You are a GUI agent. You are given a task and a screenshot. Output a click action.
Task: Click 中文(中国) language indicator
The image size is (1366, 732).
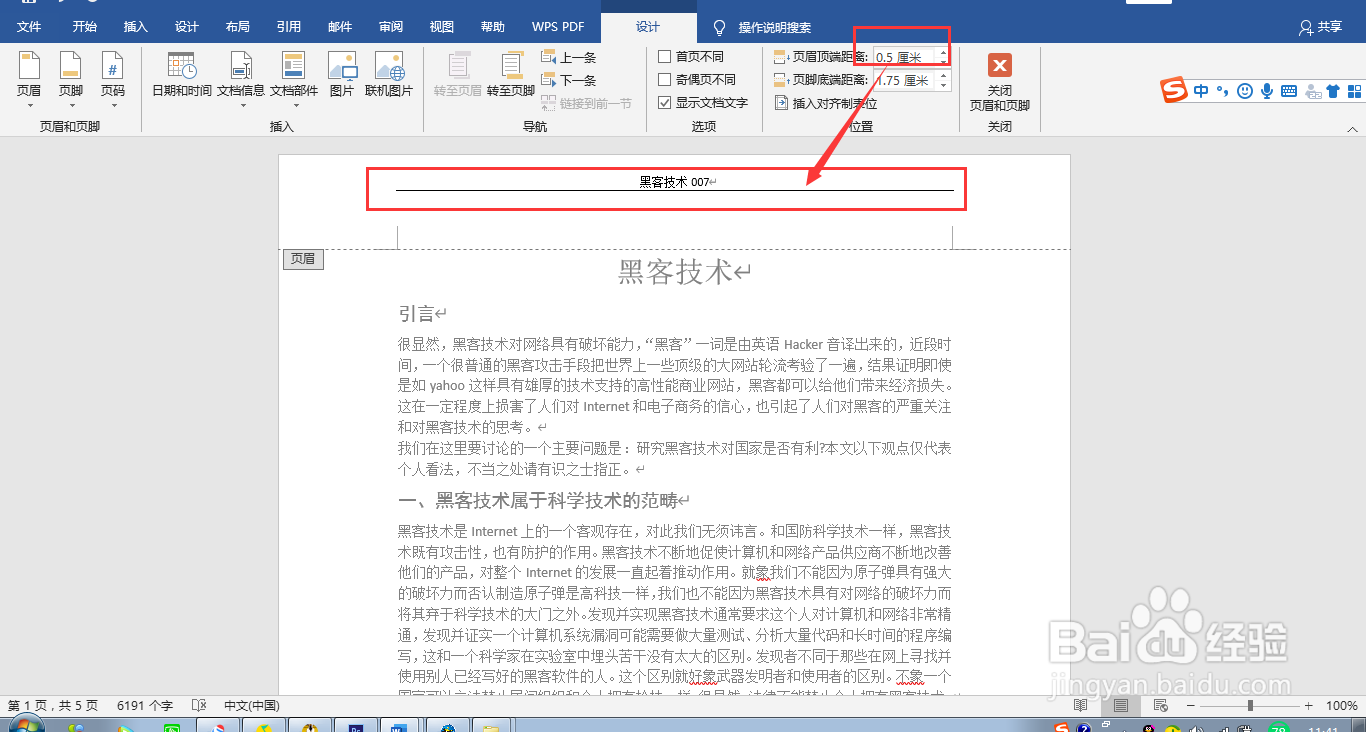tap(251, 705)
